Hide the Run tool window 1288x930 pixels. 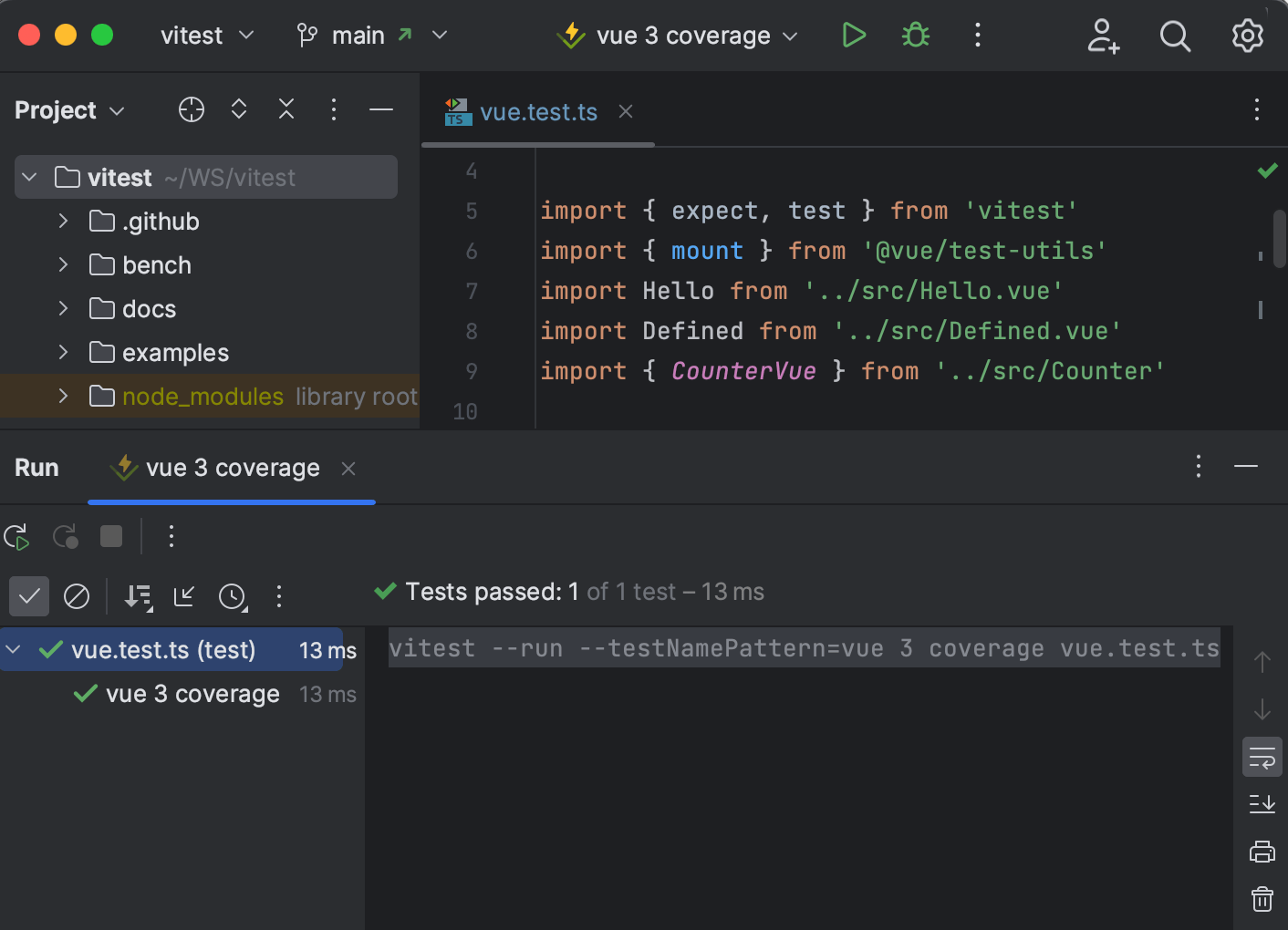pos(1246,467)
